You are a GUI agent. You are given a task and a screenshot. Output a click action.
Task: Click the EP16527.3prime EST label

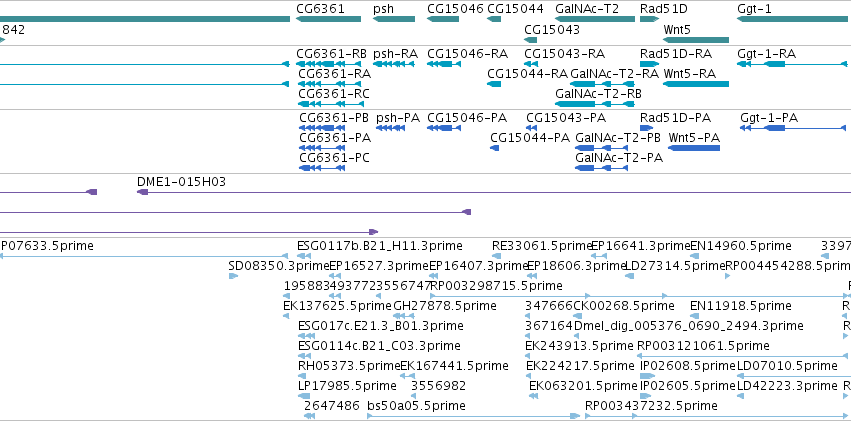[379, 266]
